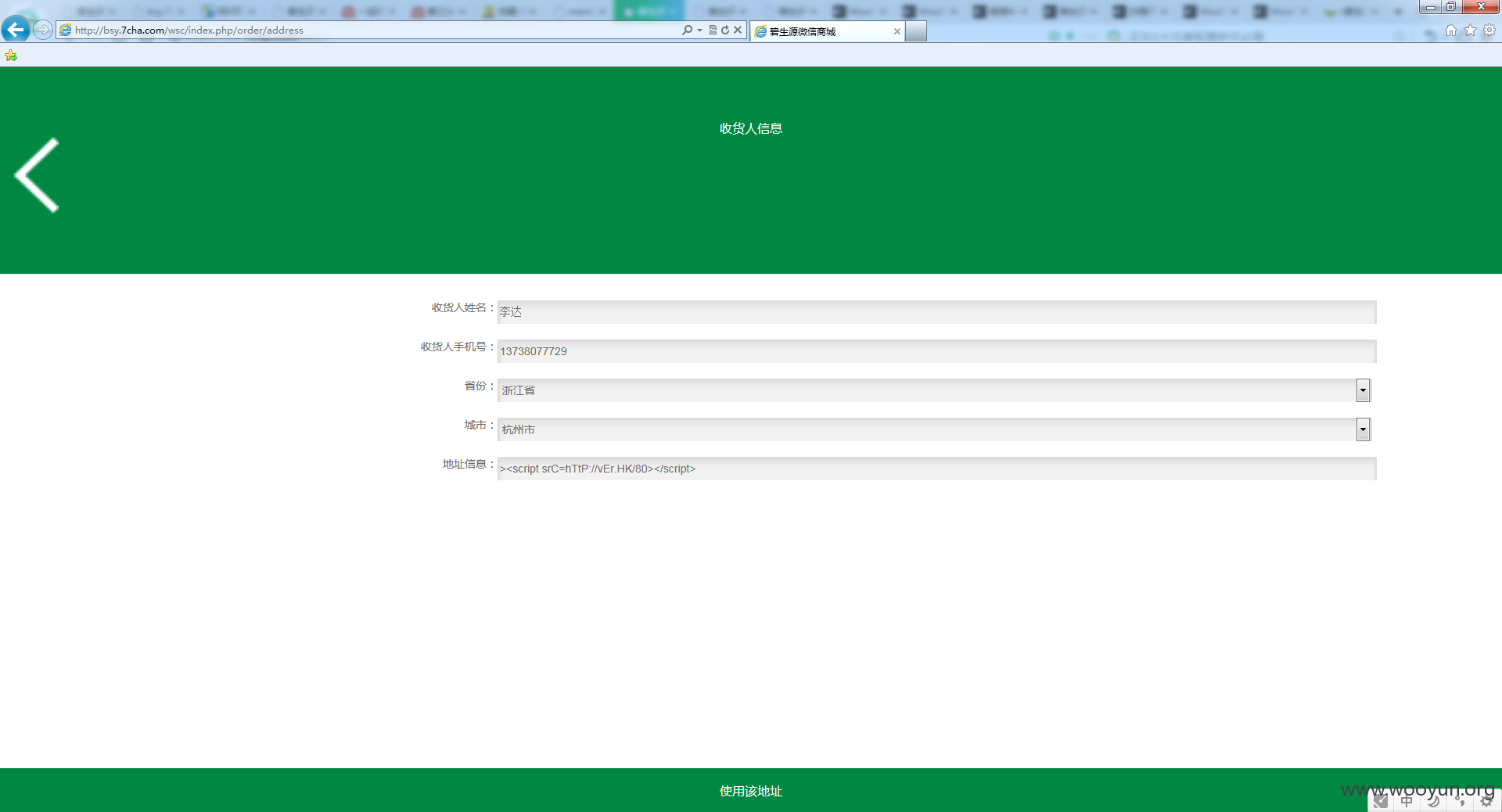Click the large white back chevron in header
Image resolution: width=1502 pixels, height=812 pixels.
coord(37,175)
